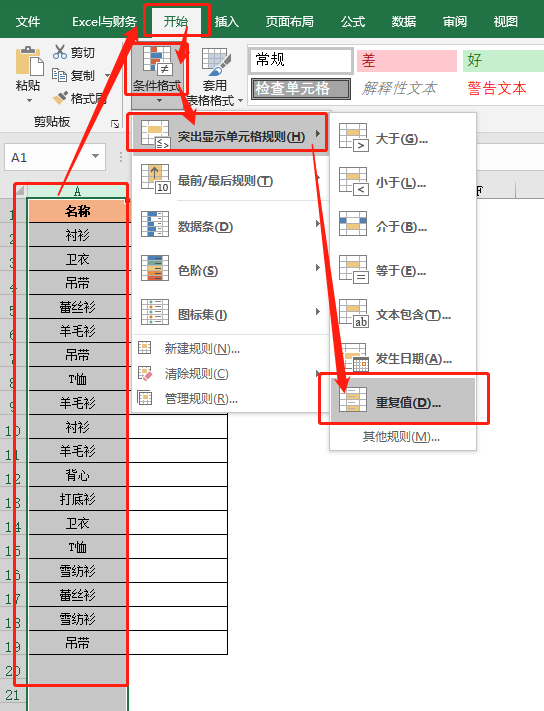Click the Greater Than rule icon
This screenshot has width=544, height=711.
(x=354, y=137)
